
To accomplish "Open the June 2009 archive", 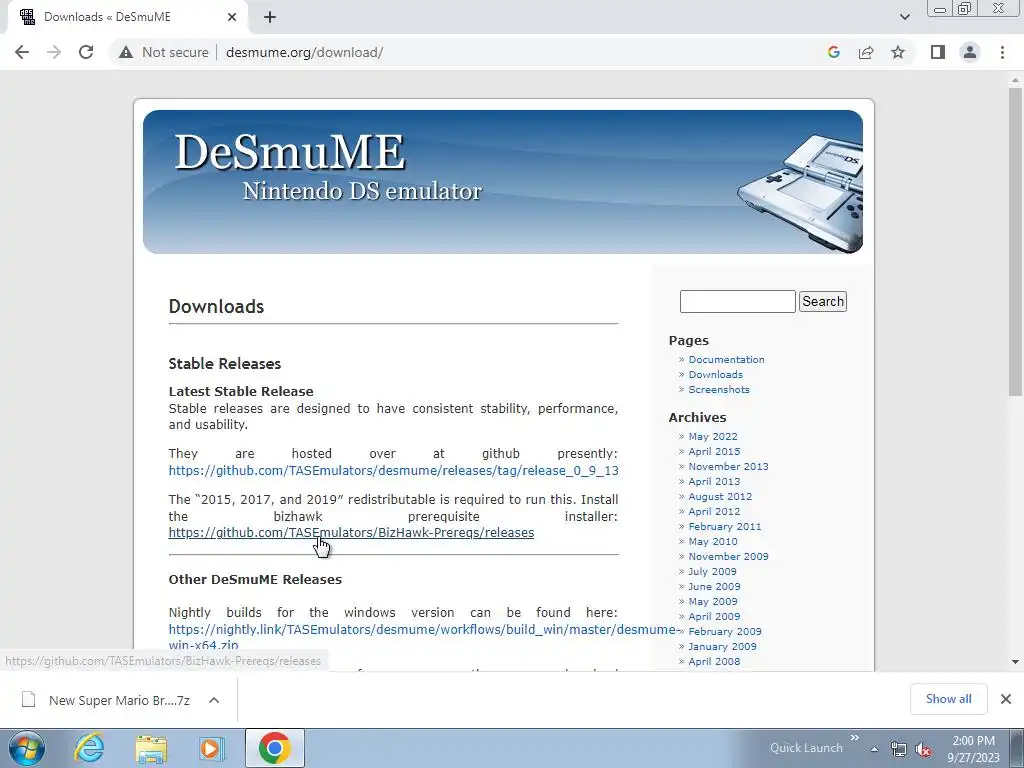I will pyautogui.click(x=714, y=587).
